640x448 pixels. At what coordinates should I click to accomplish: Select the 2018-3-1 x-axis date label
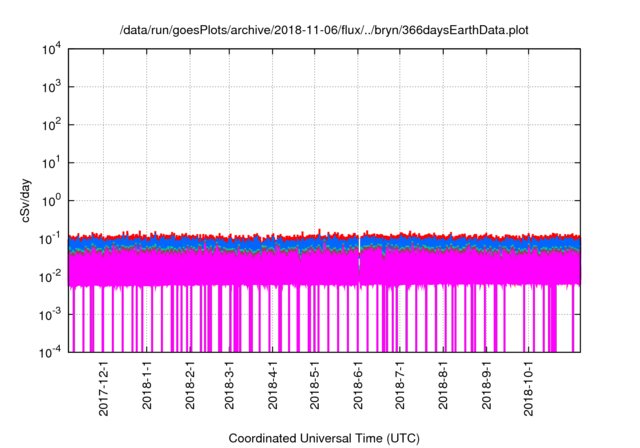[x=229, y=385]
